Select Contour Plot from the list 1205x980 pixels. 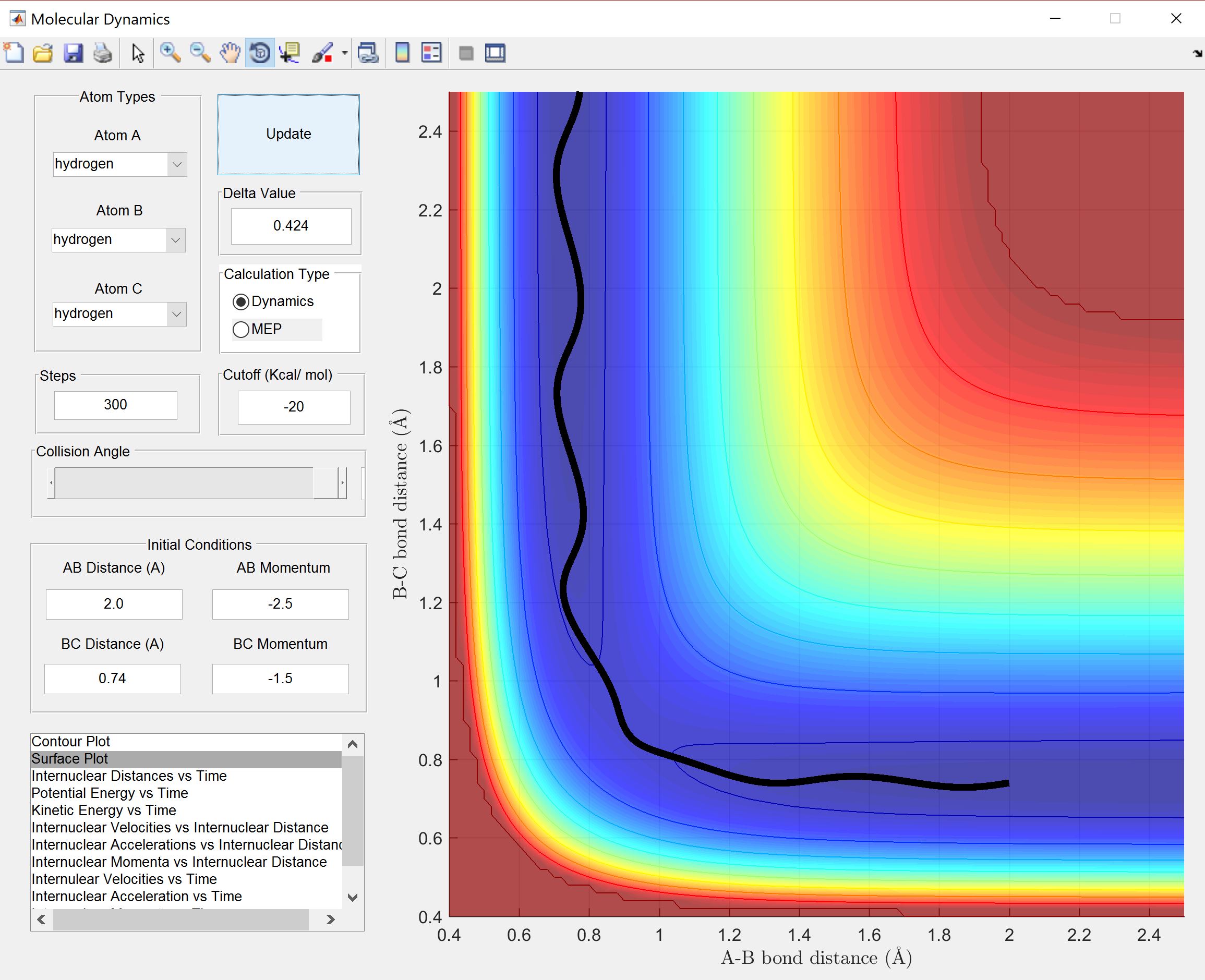70,741
